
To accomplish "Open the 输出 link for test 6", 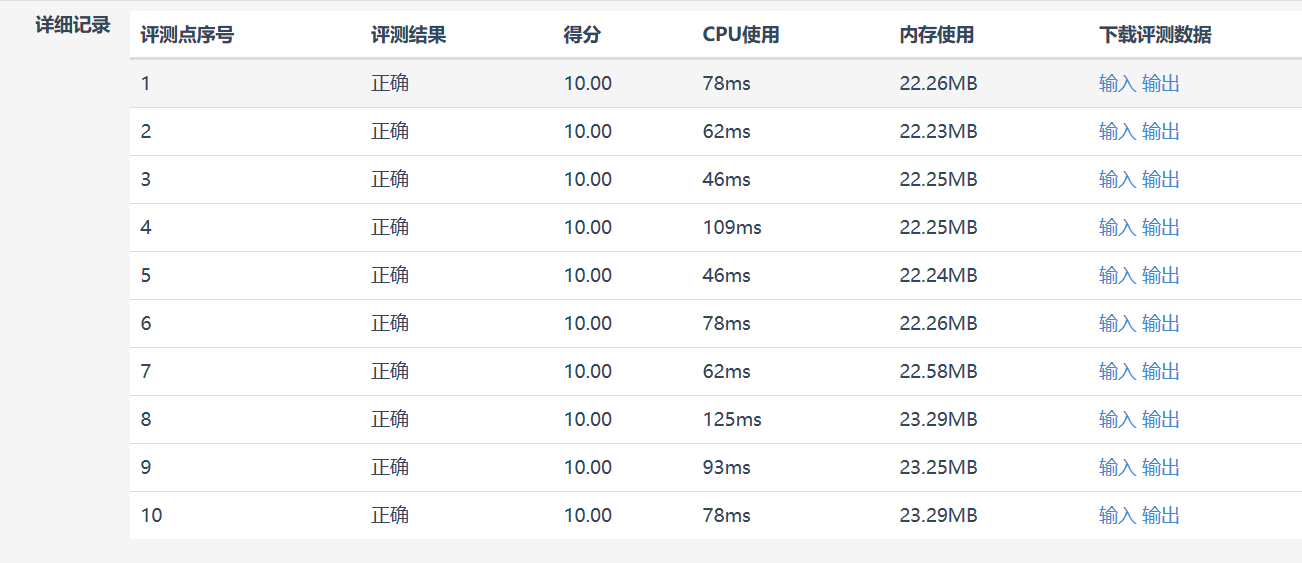I will (x=1161, y=324).
